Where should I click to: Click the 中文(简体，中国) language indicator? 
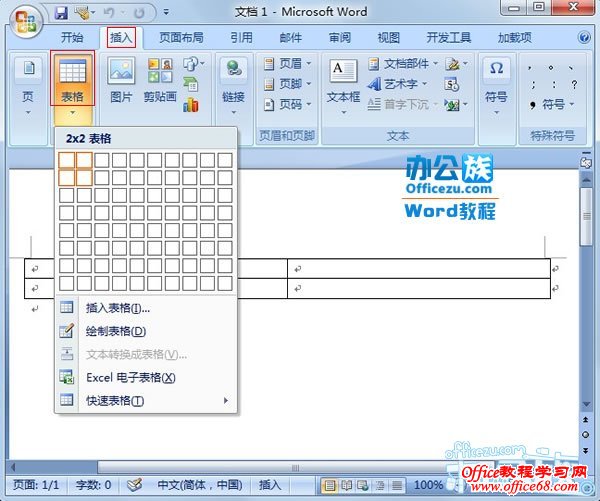coord(200,485)
